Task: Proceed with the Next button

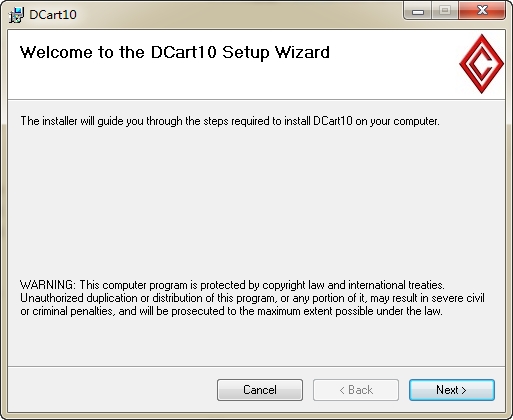Action: 452,390
